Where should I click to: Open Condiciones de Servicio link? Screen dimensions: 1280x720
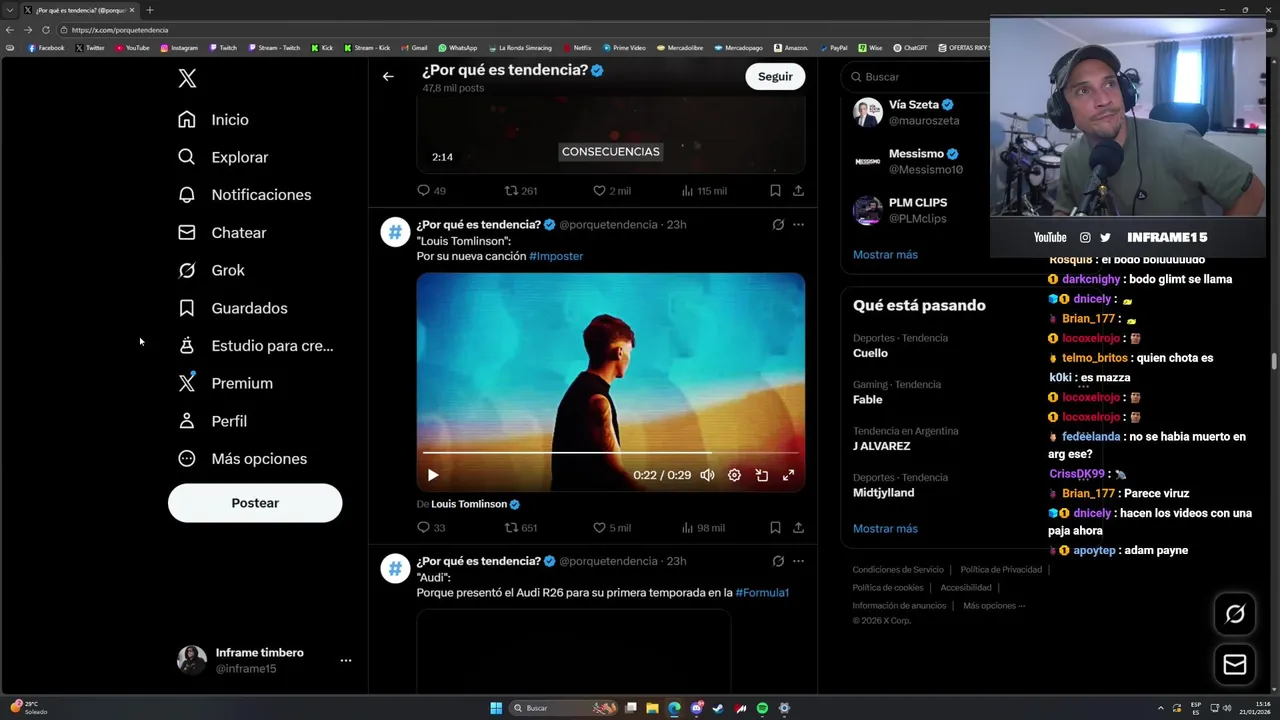point(898,570)
